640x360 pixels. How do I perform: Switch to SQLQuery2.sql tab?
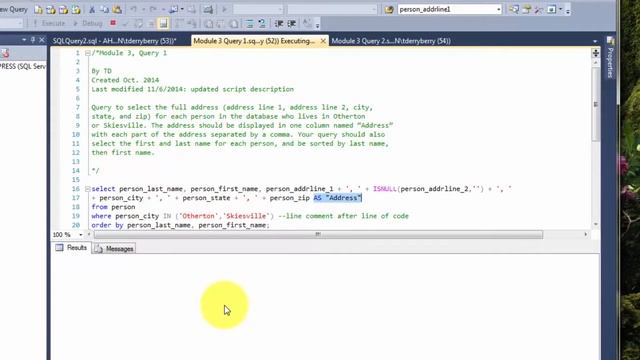coord(115,41)
